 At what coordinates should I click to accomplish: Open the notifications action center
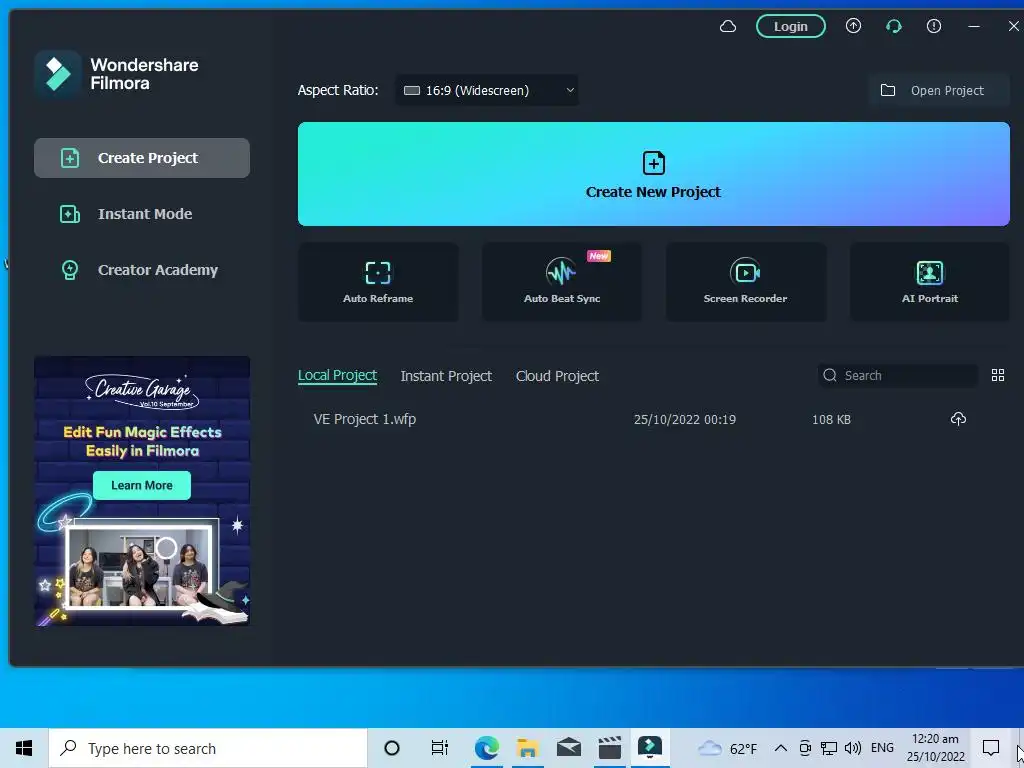[991, 748]
